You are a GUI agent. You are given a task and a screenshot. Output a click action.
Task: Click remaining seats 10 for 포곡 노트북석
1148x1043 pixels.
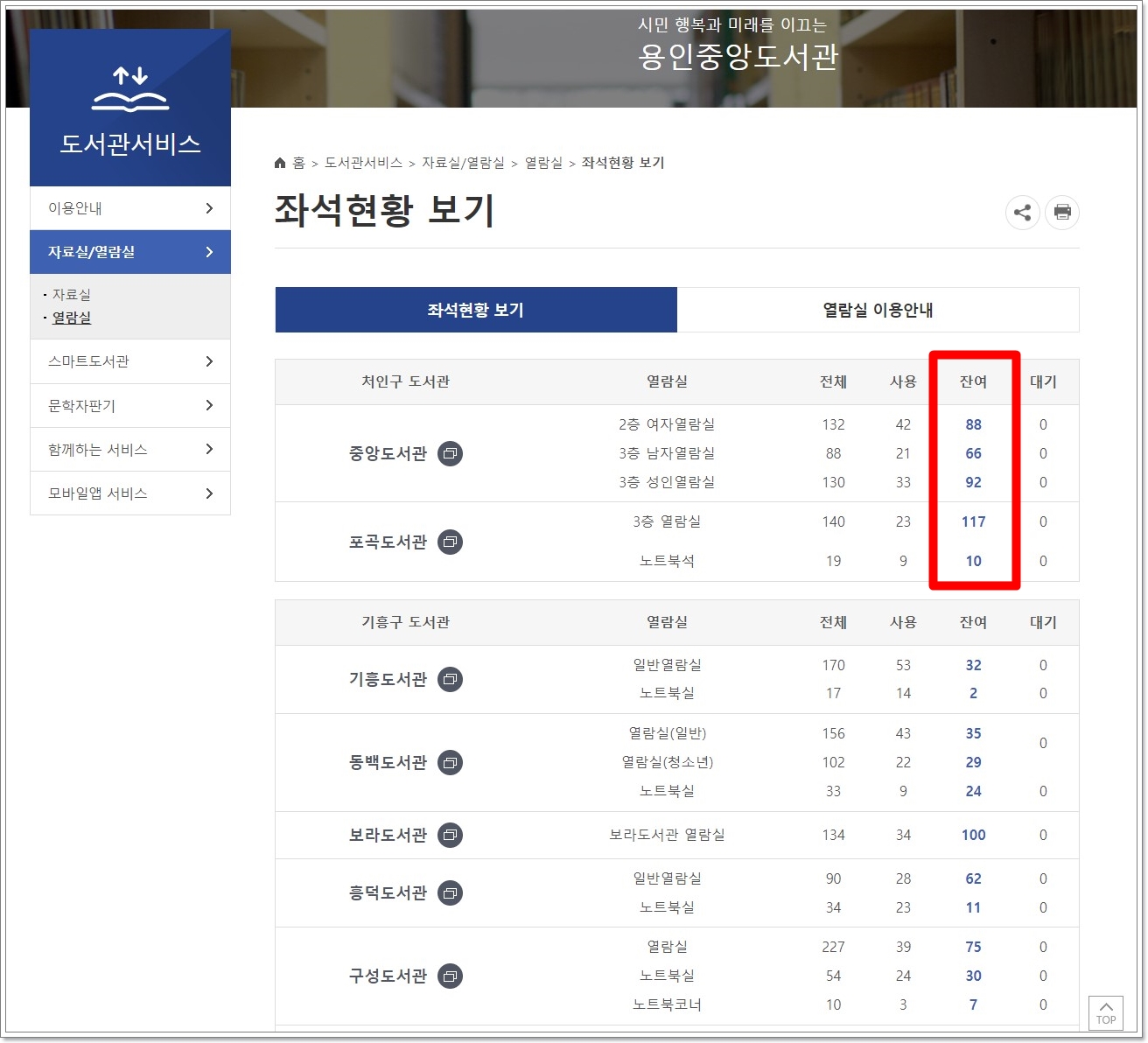click(x=973, y=561)
